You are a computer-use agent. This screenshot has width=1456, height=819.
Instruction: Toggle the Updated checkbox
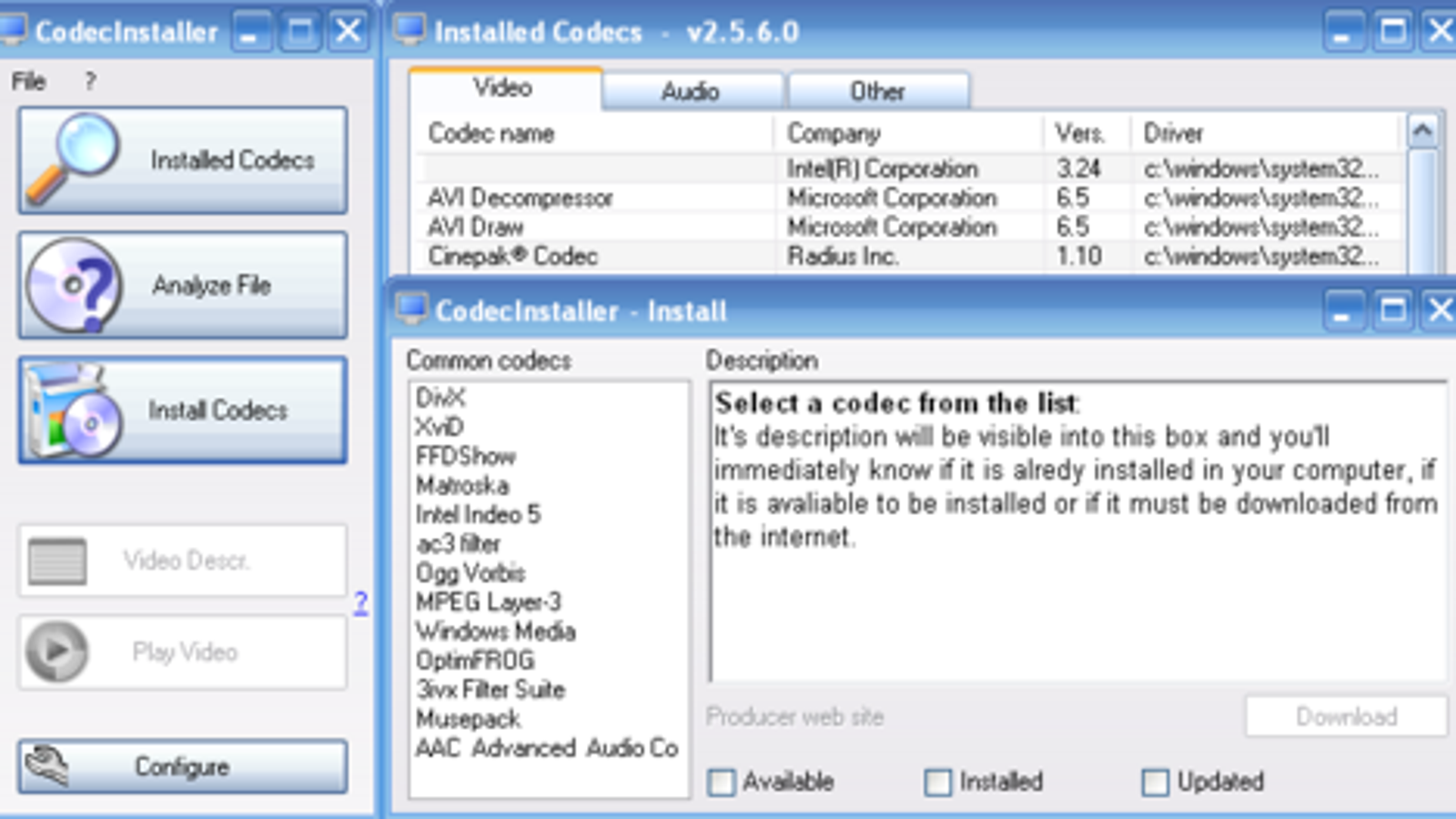pos(1156,783)
